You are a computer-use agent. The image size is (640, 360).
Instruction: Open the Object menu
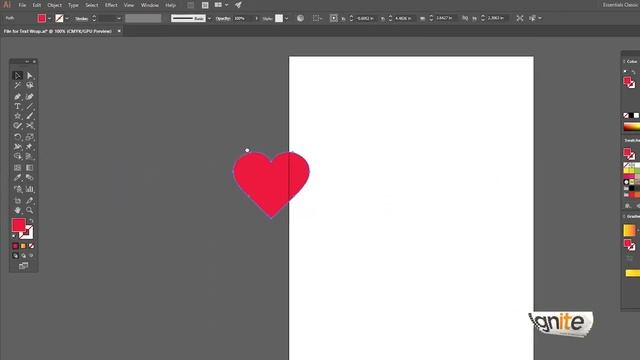point(54,5)
